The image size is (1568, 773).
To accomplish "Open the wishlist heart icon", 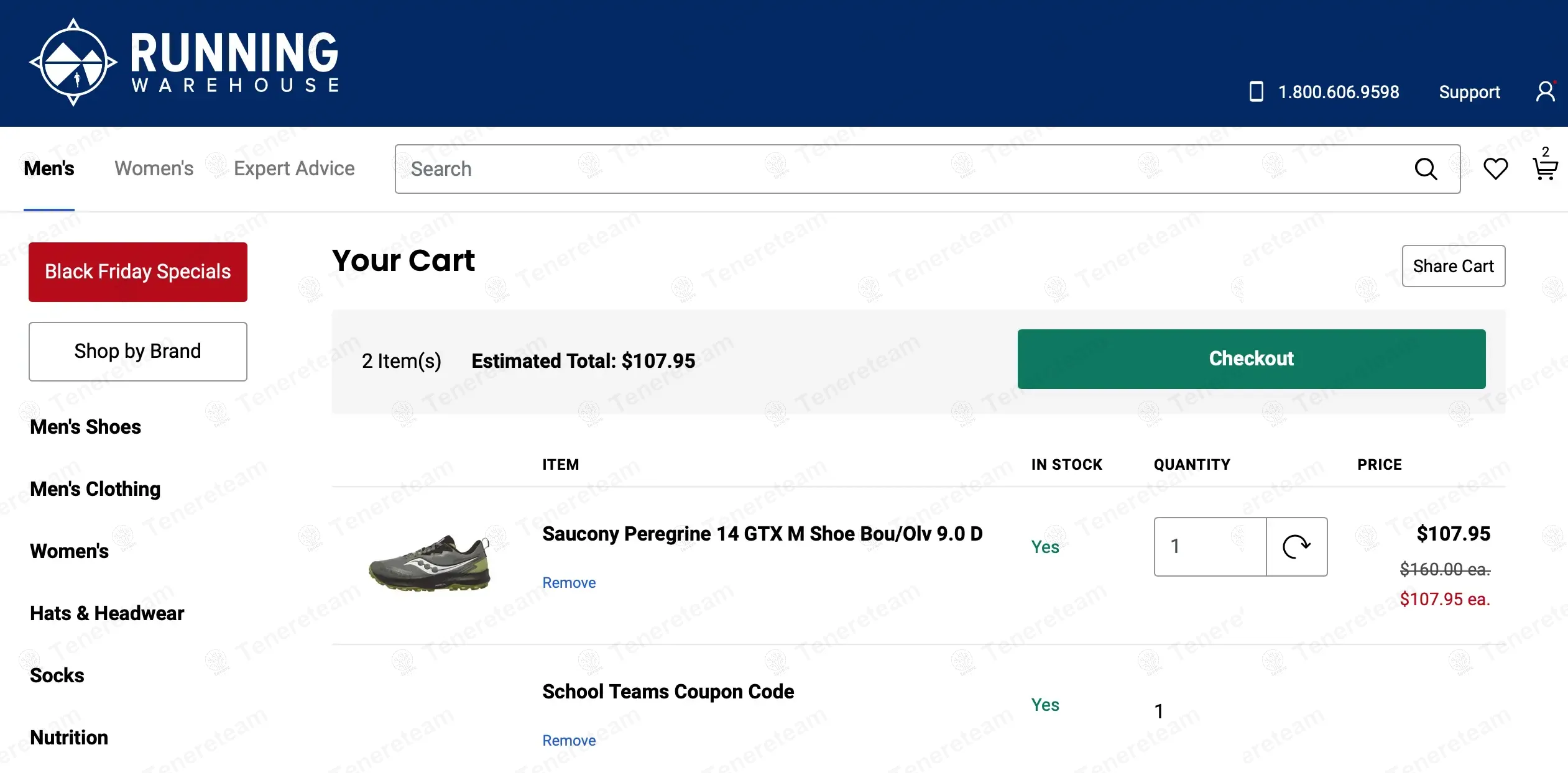I will point(1495,169).
